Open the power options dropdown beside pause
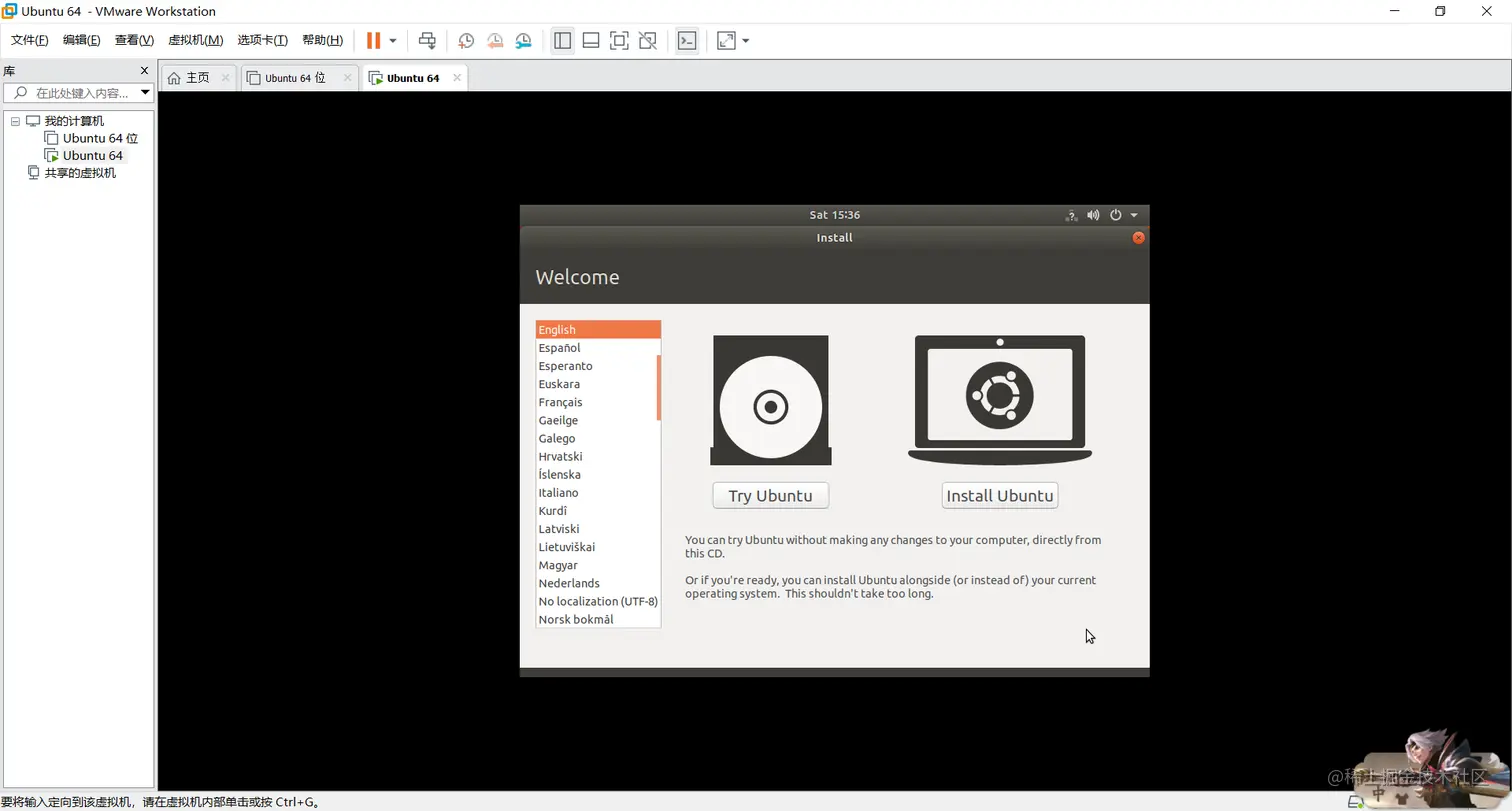1512x811 pixels. pyautogui.click(x=393, y=41)
